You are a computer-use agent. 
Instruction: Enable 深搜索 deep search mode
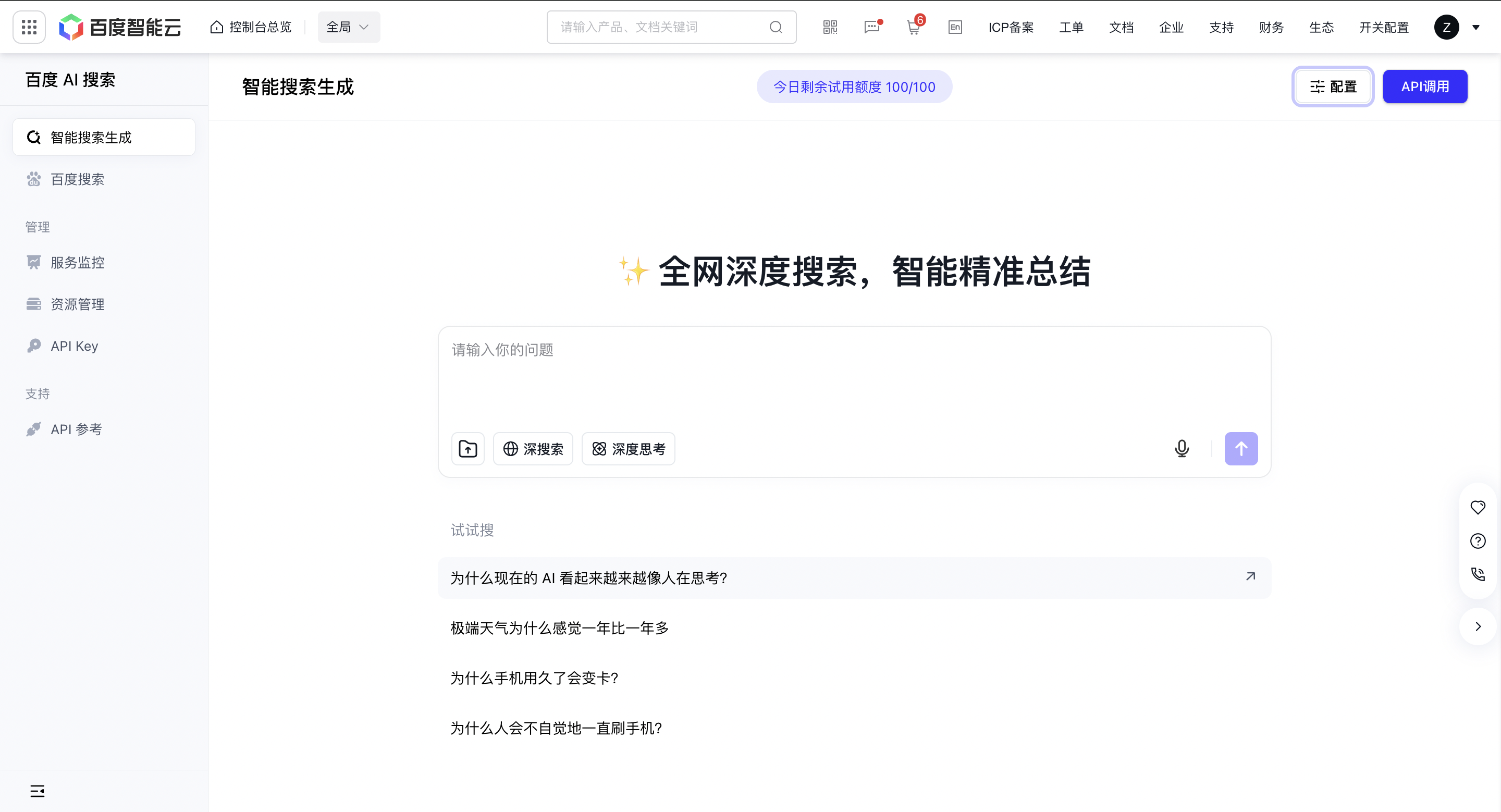click(533, 449)
